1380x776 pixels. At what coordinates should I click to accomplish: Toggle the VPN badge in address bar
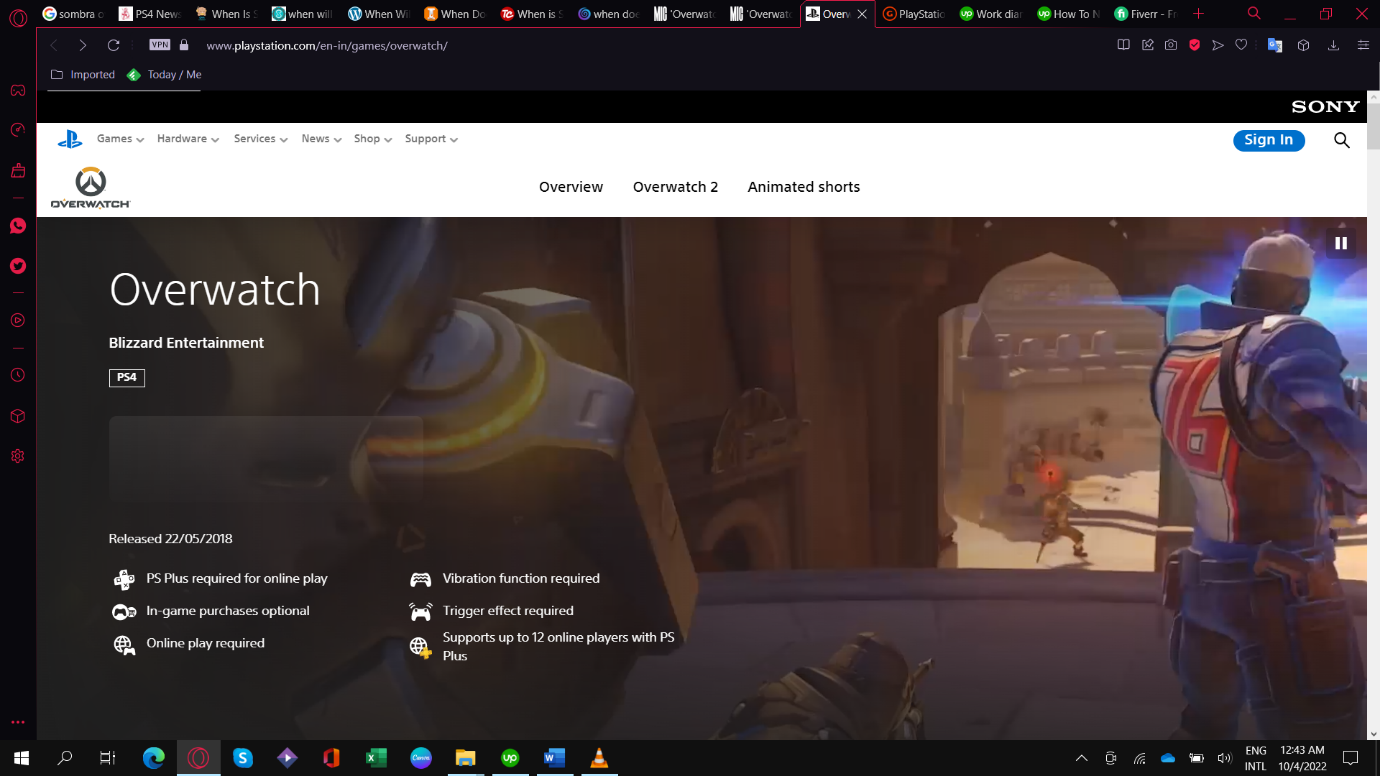tap(159, 45)
